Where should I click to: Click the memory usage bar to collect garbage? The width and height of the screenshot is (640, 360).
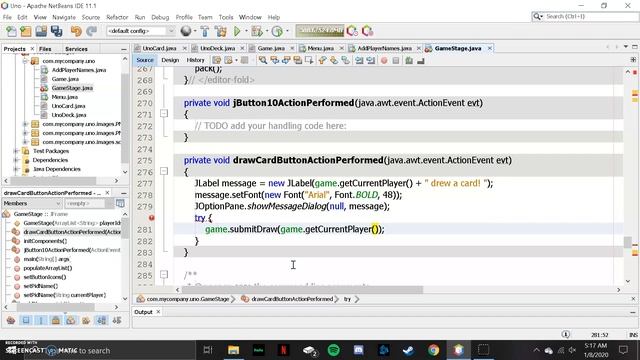(x=320, y=31)
